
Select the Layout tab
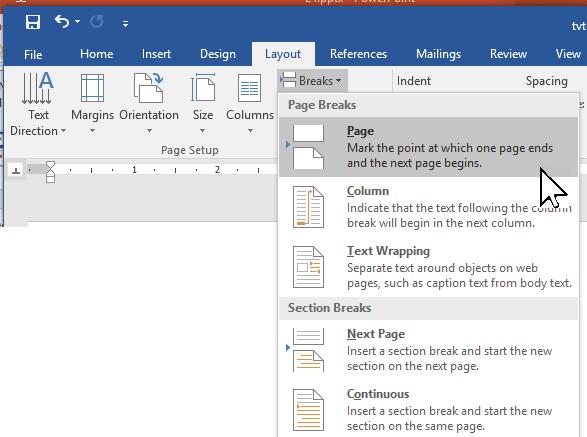point(283,54)
